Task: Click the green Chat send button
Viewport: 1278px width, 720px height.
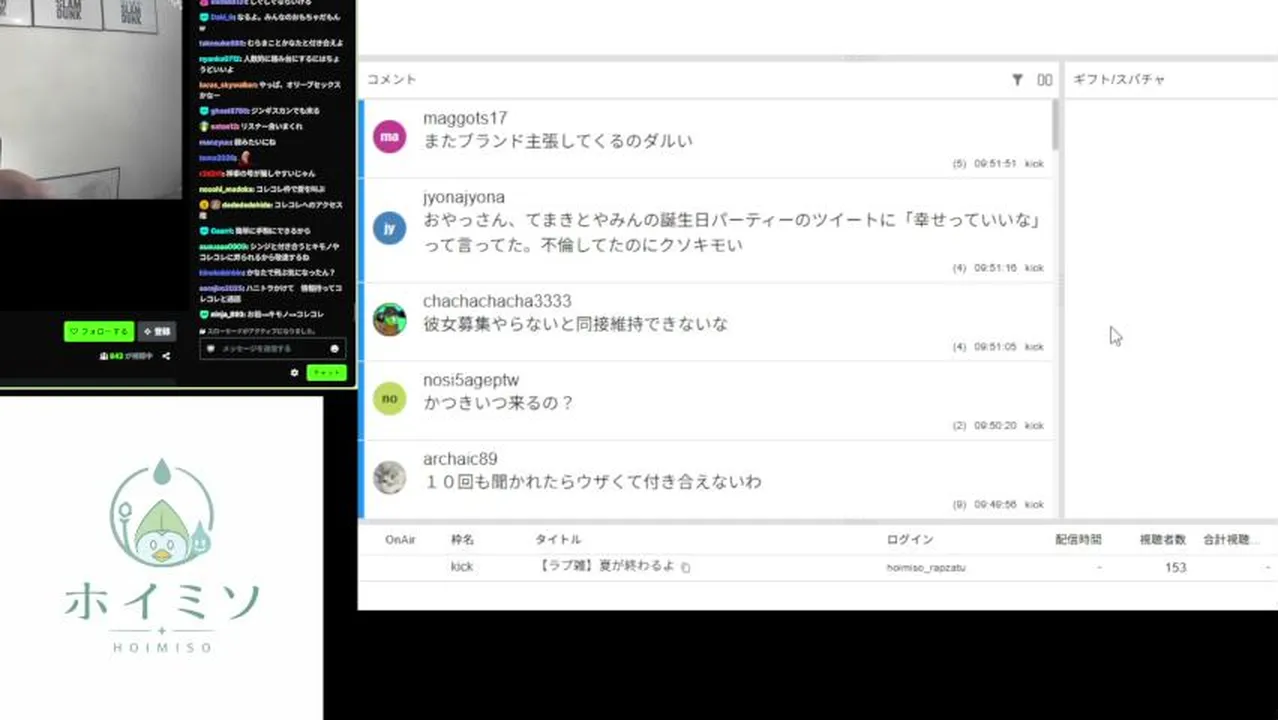Action: (326, 373)
